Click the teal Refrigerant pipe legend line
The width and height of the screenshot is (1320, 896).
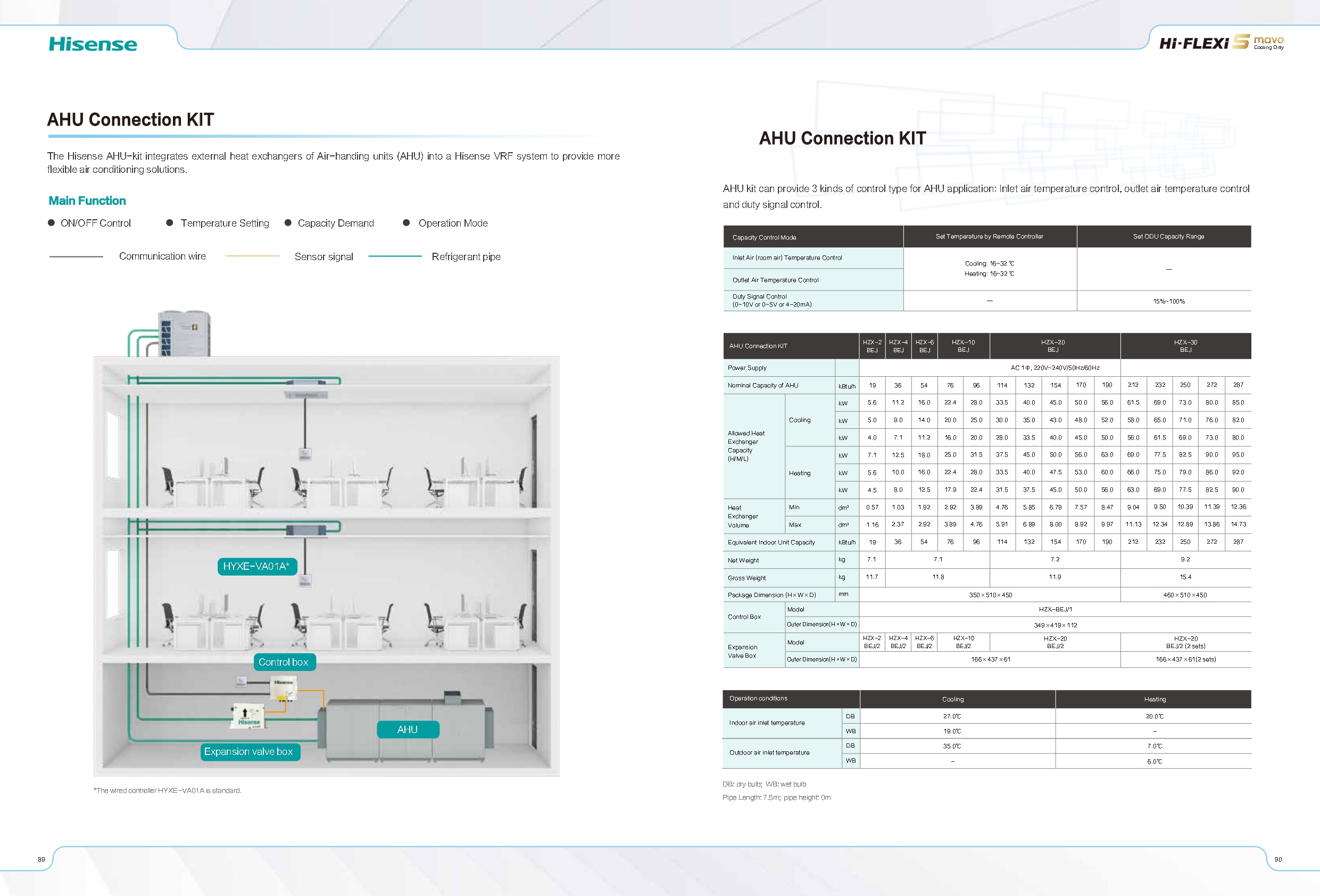tap(395, 256)
